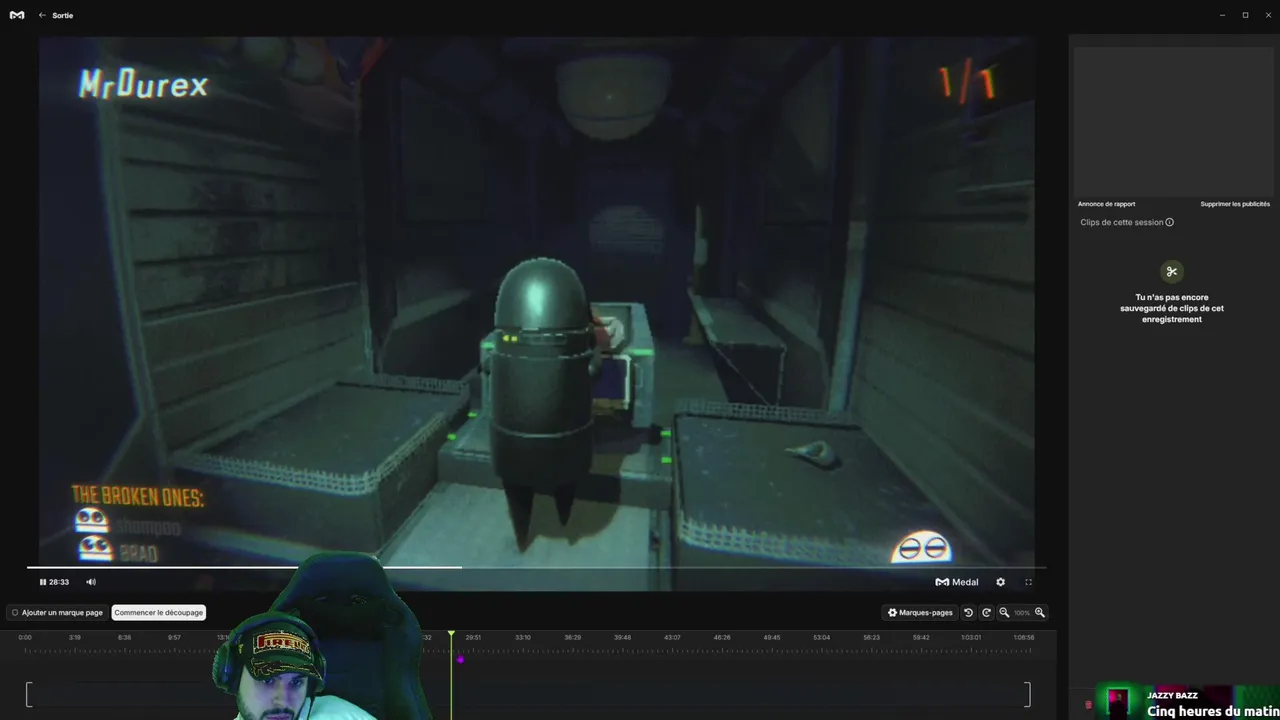
Task: Select the magenta bookmark dot on timeline
Action: [460, 659]
